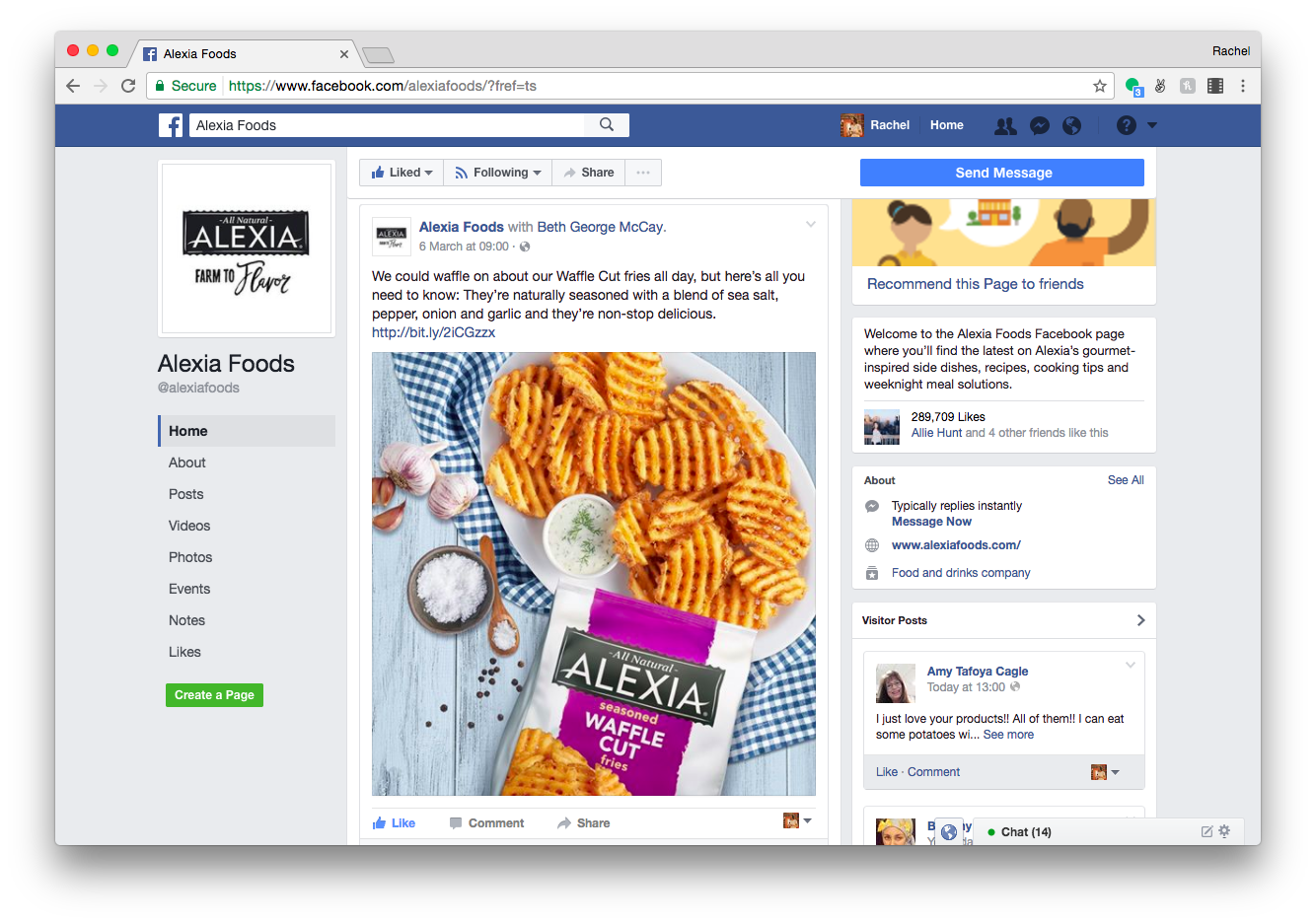Screen dimensions: 1316x924
Task: Click Amy Tafoya Cagle's name
Action: point(978,672)
